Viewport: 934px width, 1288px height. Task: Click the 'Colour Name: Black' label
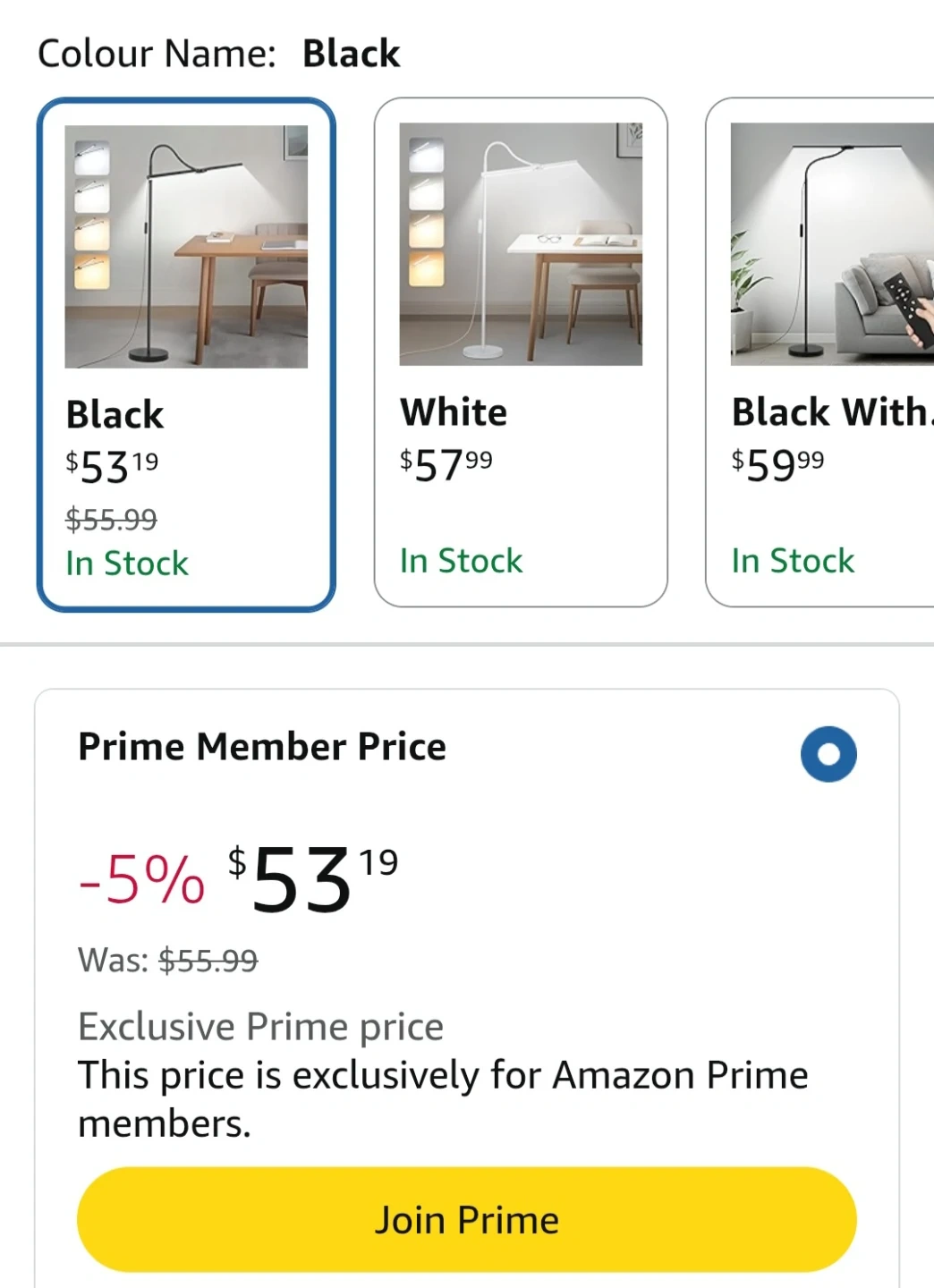tap(219, 54)
